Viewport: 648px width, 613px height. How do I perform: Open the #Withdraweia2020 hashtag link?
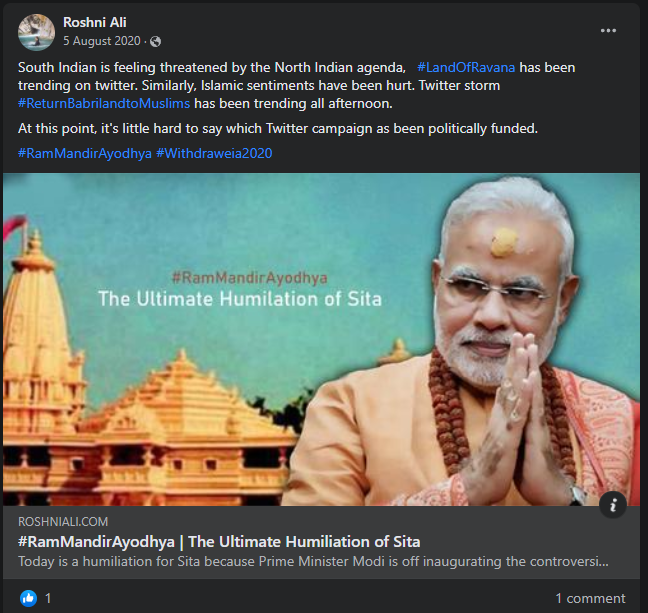pos(214,153)
